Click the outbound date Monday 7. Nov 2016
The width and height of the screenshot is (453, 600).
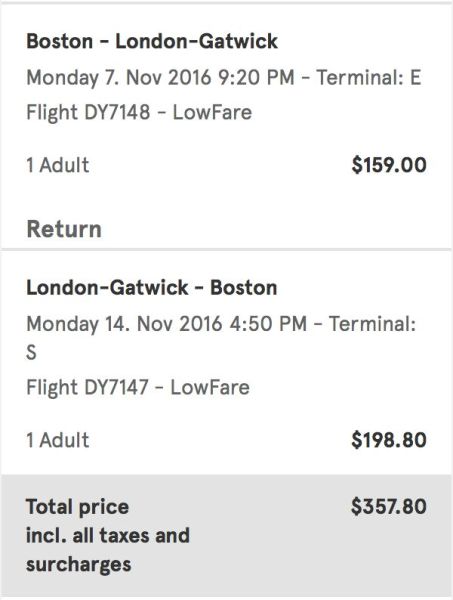119,77
